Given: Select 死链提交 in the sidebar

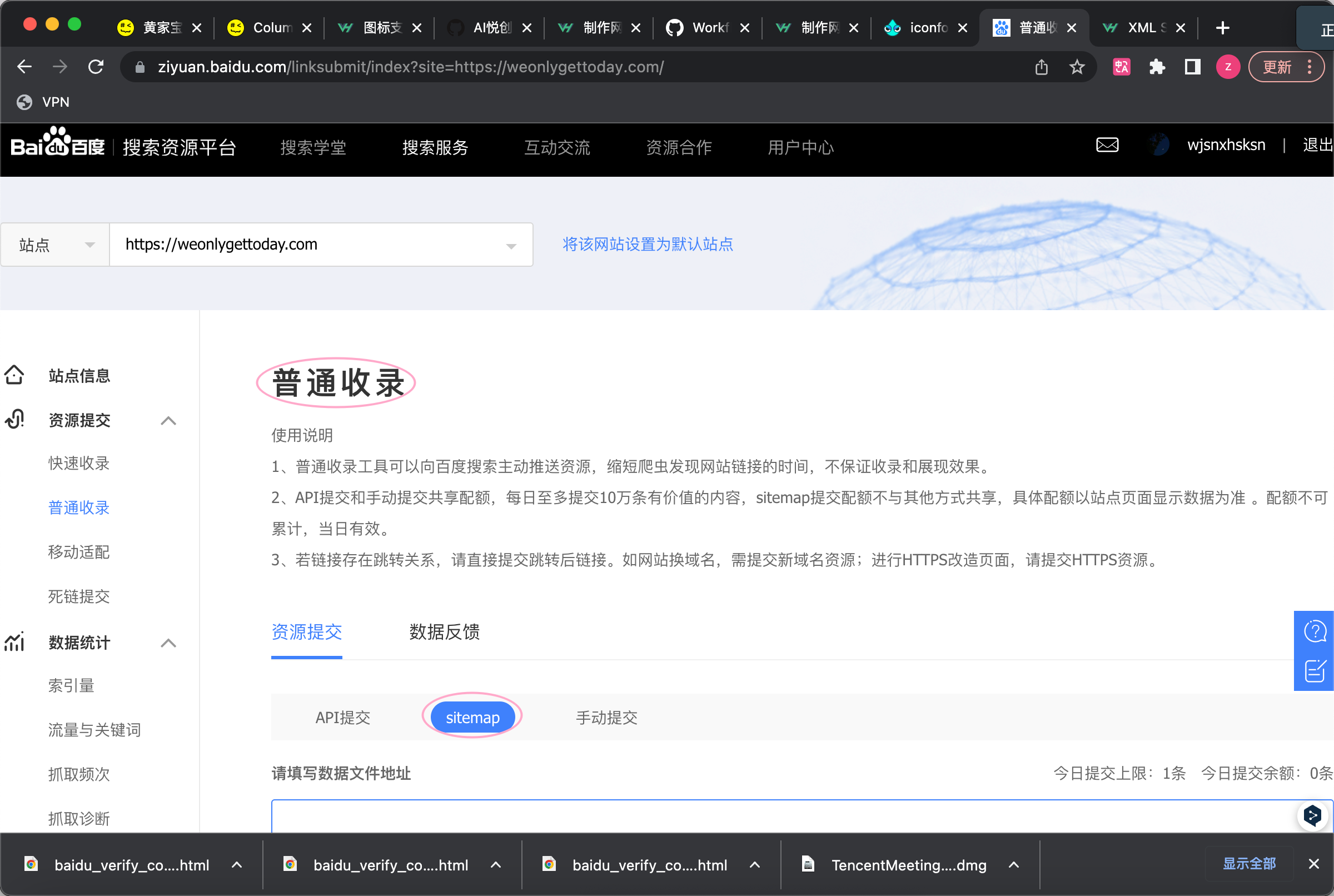Looking at the screenshot, I should (x=79, y=596).
